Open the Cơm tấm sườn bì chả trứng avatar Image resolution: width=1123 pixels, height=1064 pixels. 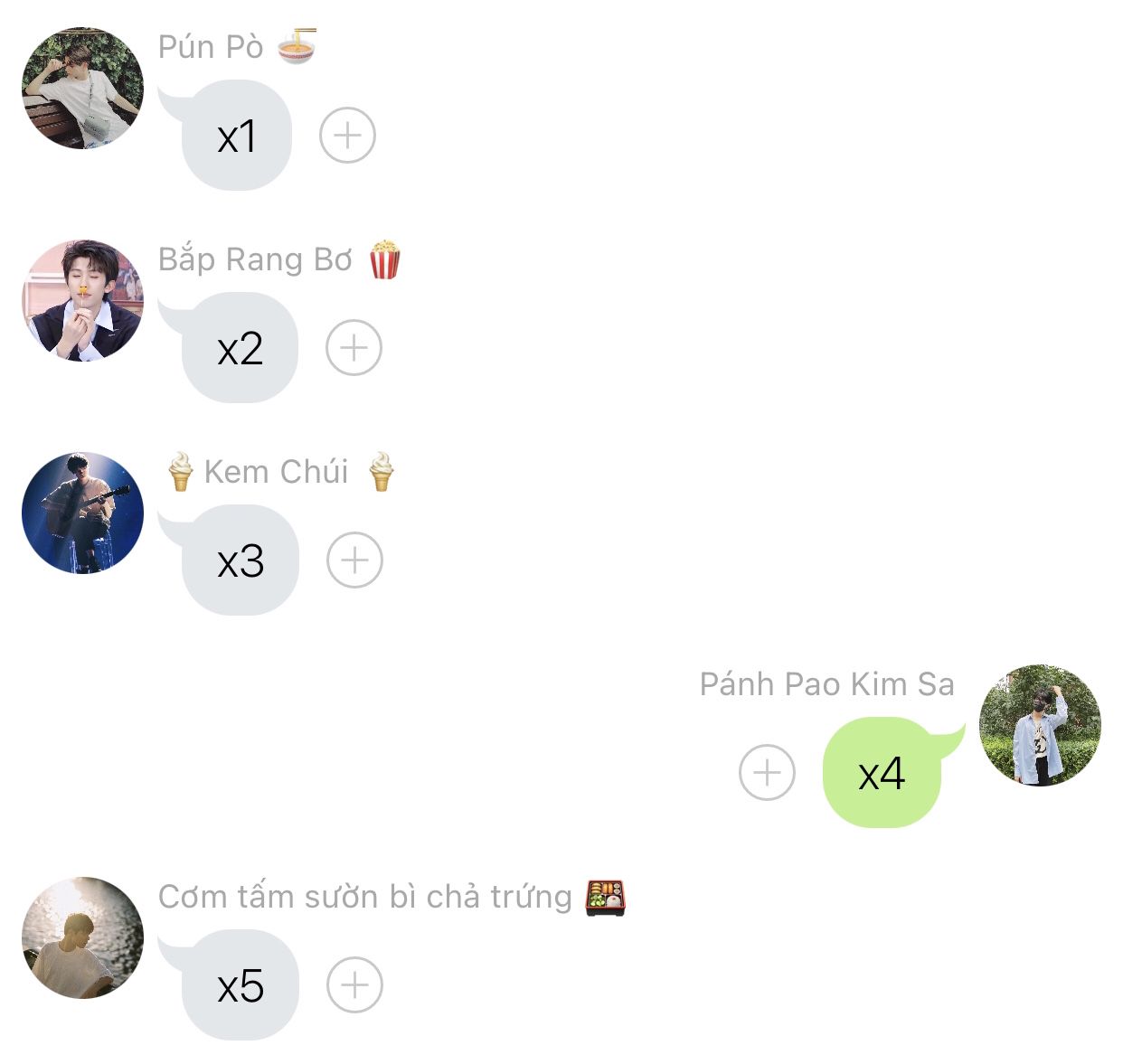(x=82, y=937)
